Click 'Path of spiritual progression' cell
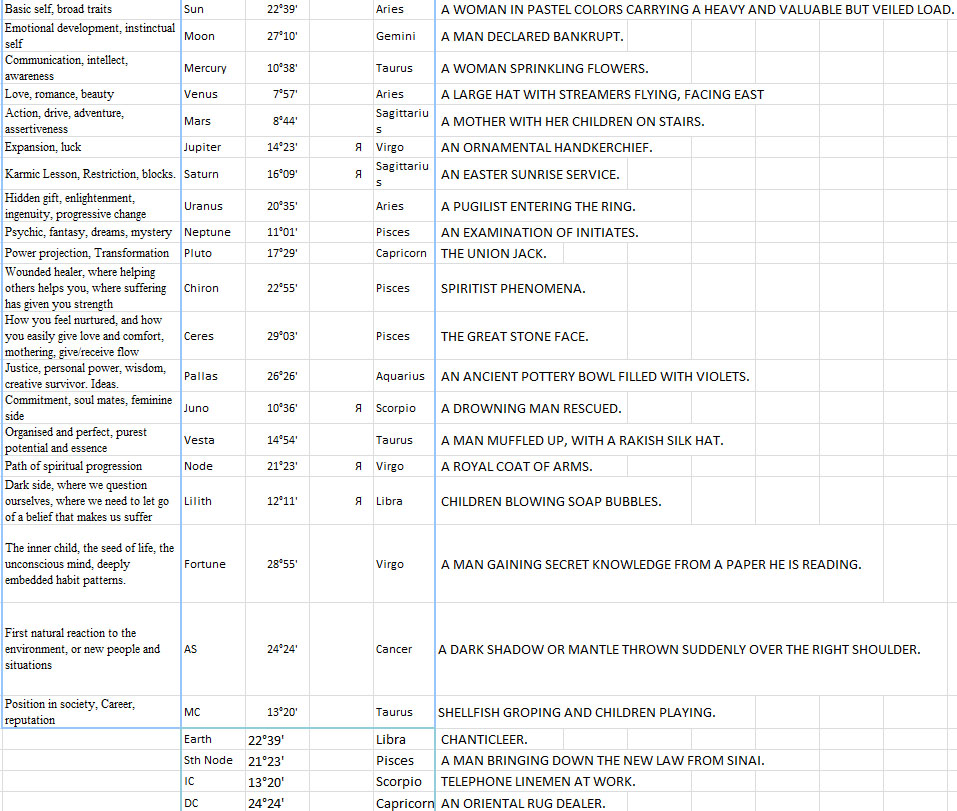Image resolution: width=957 pixels, height=811 pixels. 92,466
